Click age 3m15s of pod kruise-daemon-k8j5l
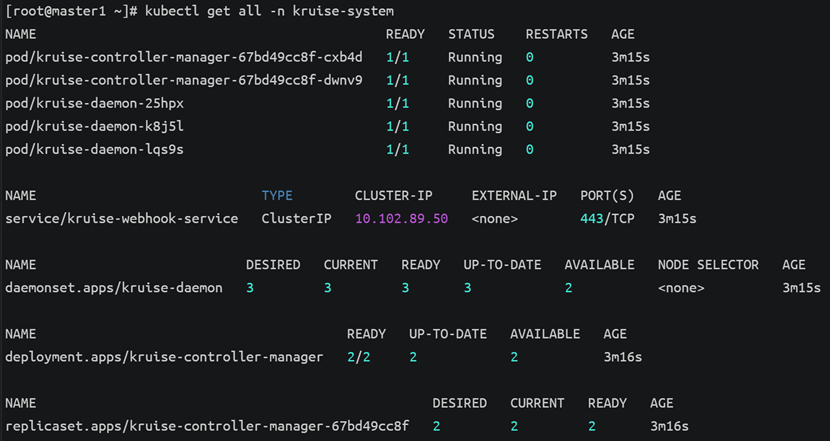Screen dimensions: 830x441 pyautogui.click(x=630, y=127)
